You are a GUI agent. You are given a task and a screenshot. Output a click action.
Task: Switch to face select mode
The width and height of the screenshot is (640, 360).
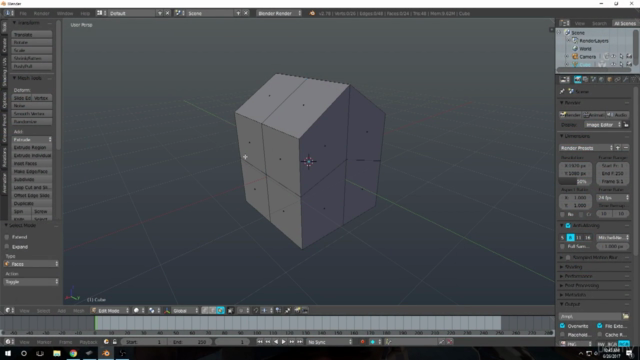[220, 311]
